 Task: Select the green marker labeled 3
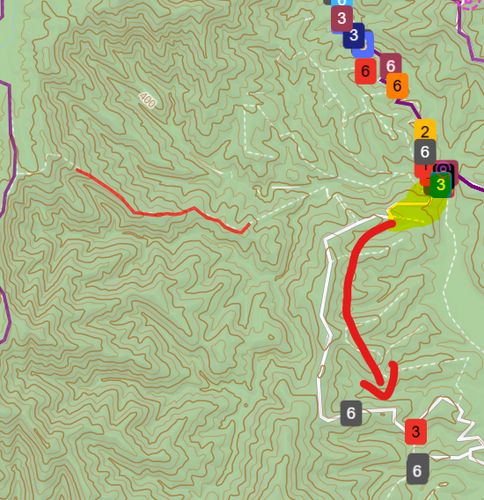click(440, 184)
